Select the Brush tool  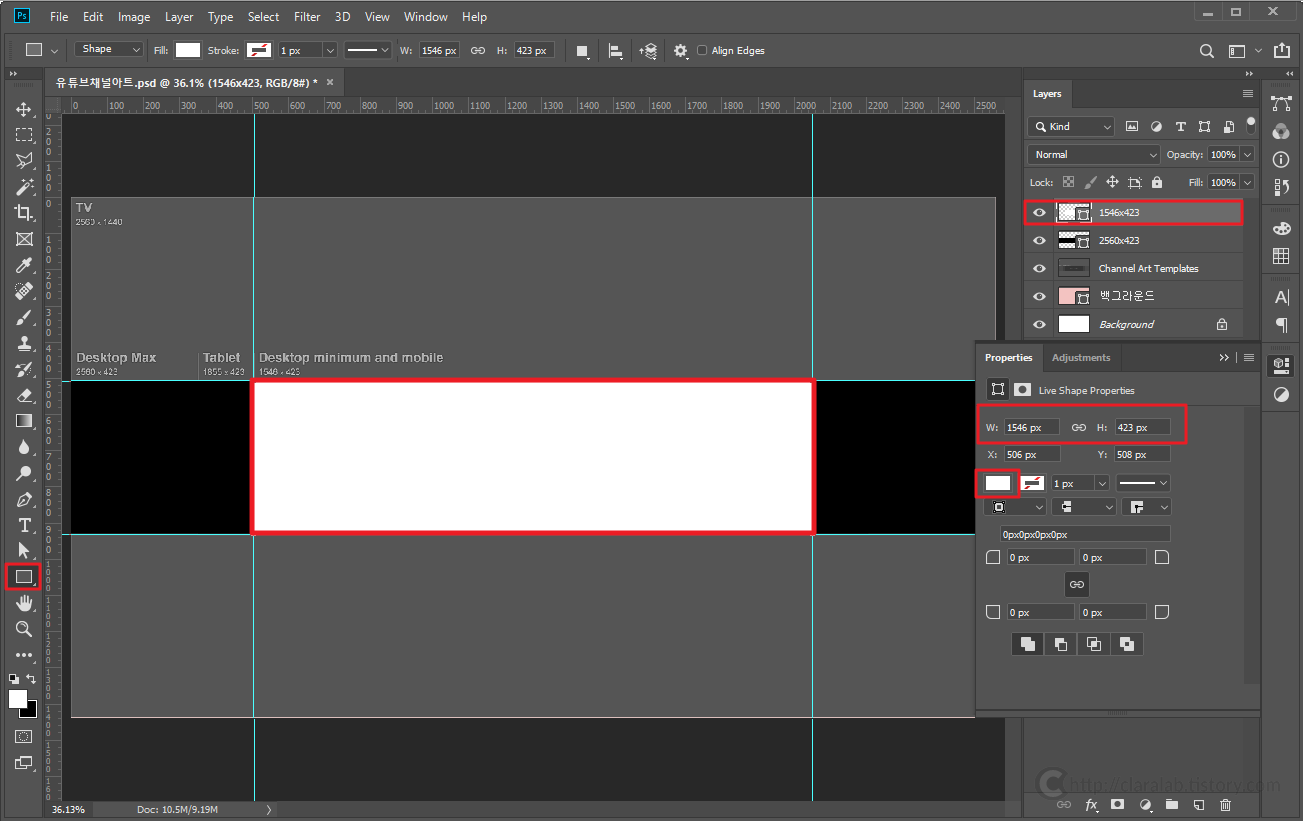pyautogui.click(x=24, y=317)
